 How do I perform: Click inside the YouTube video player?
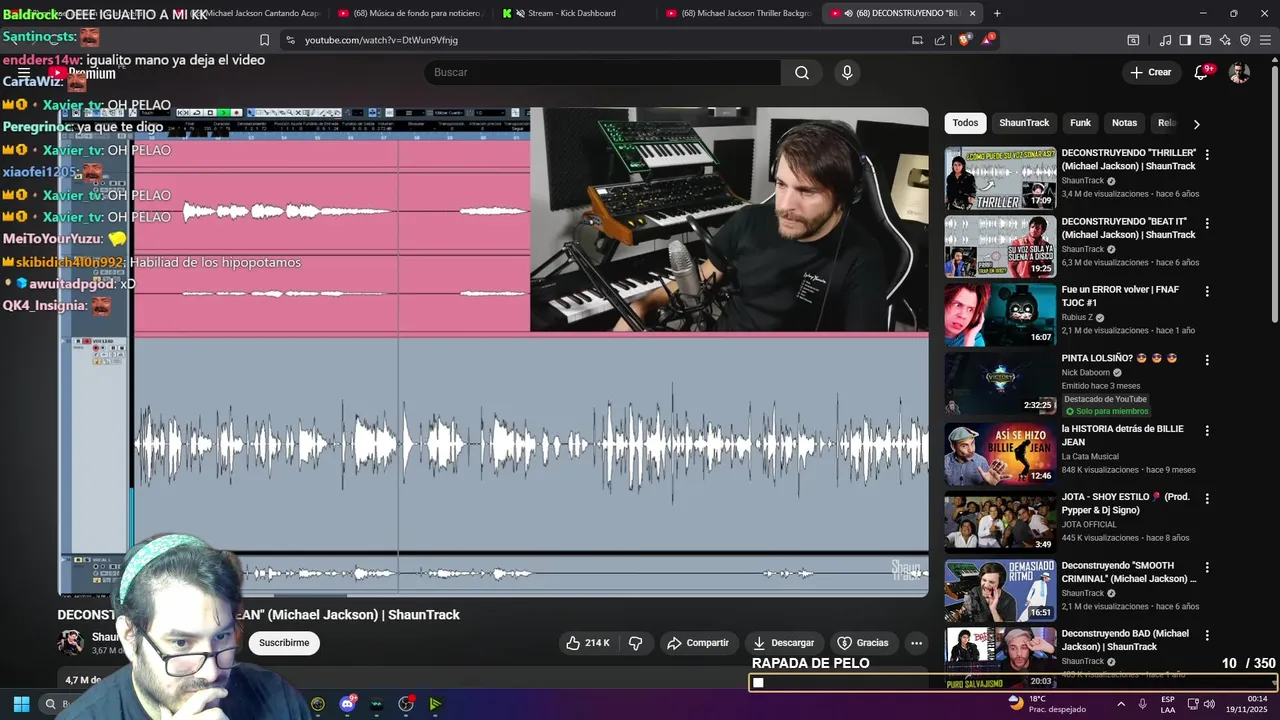pos(493,352)
